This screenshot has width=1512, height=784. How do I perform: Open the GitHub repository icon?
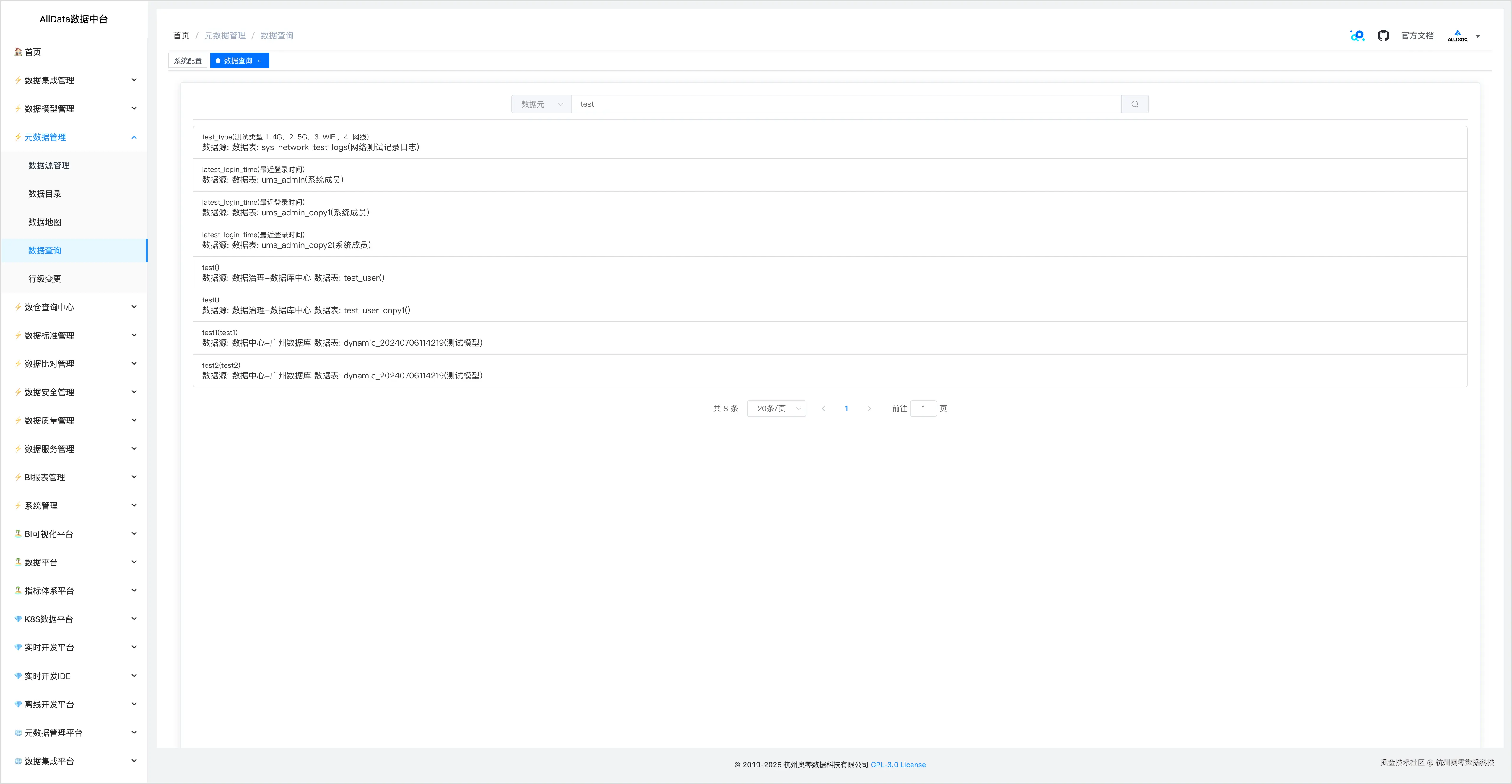1383,36
